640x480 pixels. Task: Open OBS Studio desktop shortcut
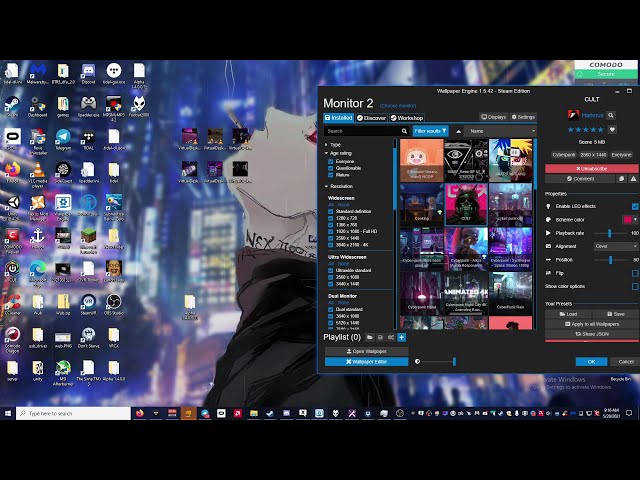tap(114, 305)
